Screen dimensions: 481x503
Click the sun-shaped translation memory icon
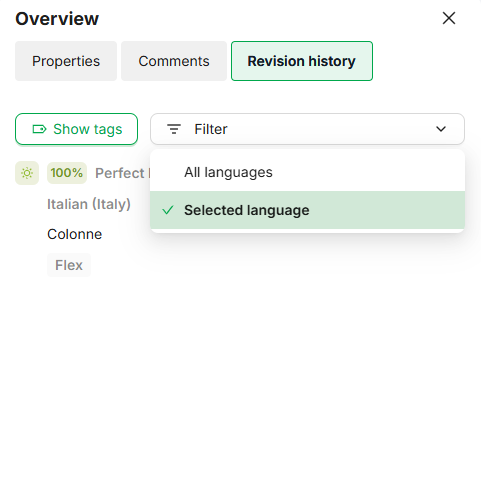pos(27,173)
